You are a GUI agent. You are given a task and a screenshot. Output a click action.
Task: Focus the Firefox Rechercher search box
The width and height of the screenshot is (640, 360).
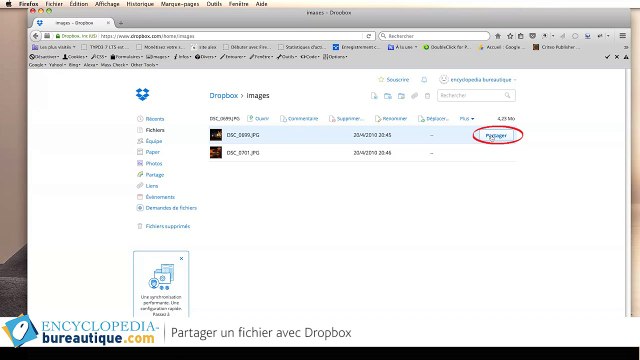(434, 36)
